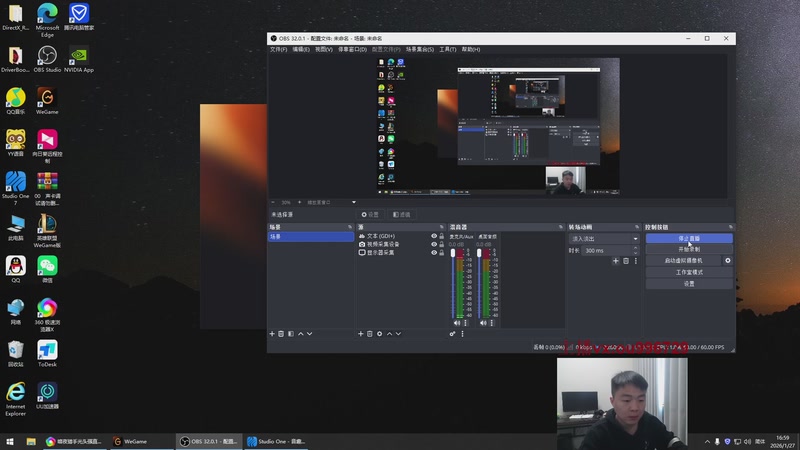This screenshot has width=800, height=450.
Task: Select the scene item in Scenes list
Action: point(311,237)
